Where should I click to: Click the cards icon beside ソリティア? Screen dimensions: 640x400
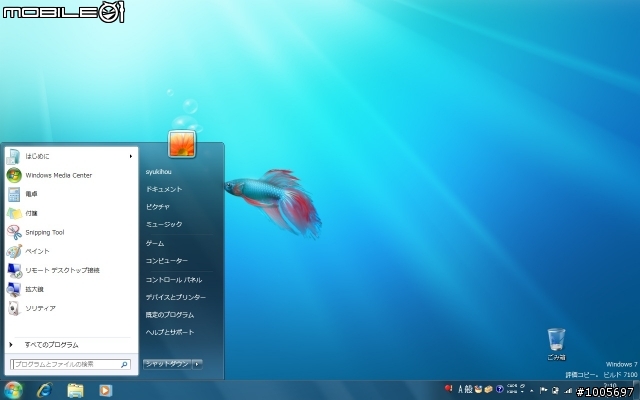click(14, 308)
